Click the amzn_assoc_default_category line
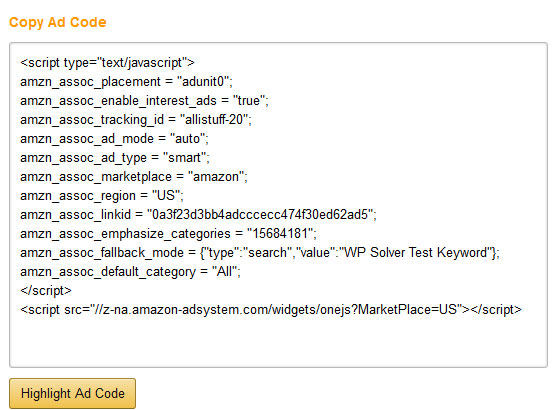This screenshot has width=560, height=410. click(130, 271)
